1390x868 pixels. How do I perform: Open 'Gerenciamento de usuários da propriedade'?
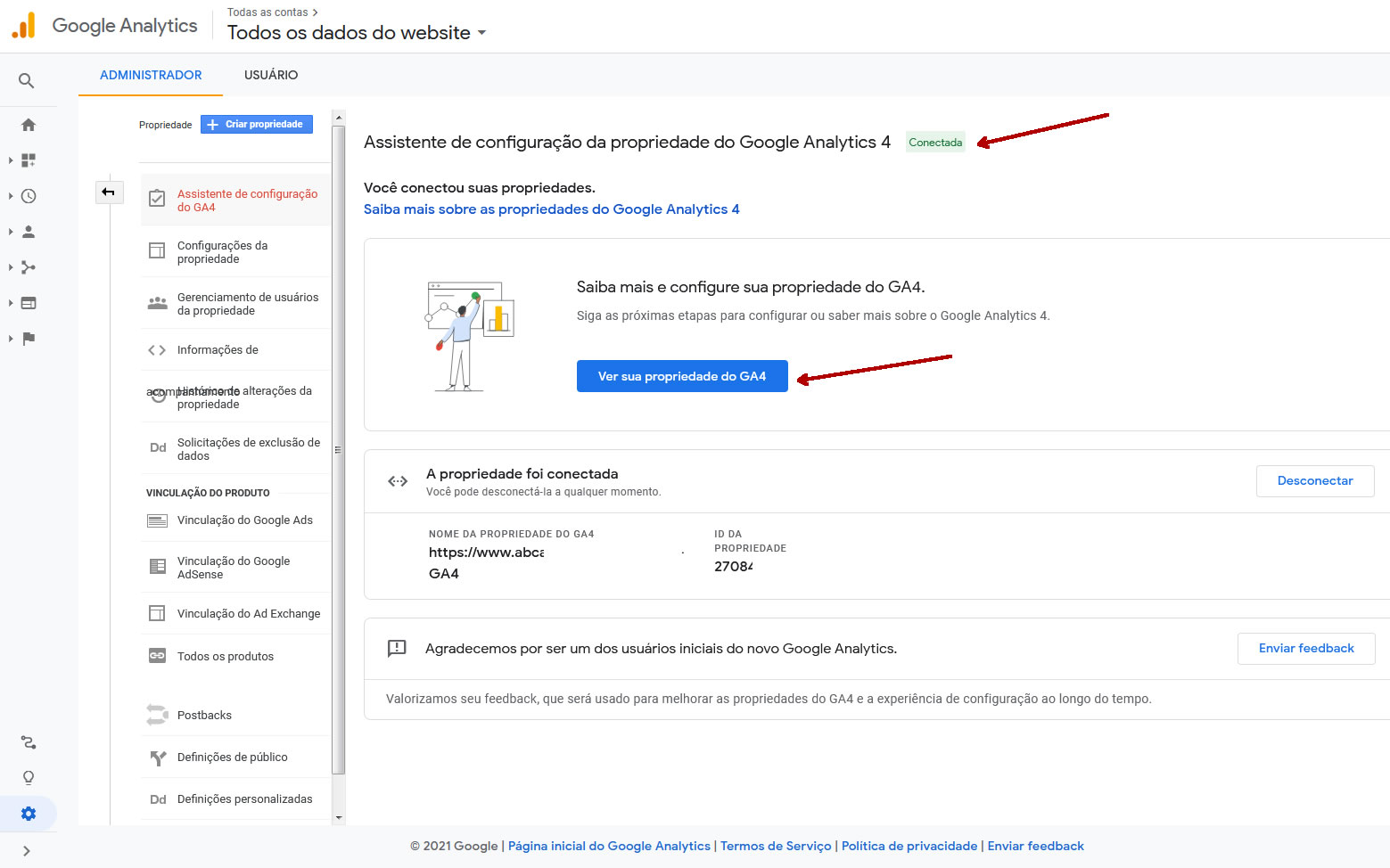236,304
